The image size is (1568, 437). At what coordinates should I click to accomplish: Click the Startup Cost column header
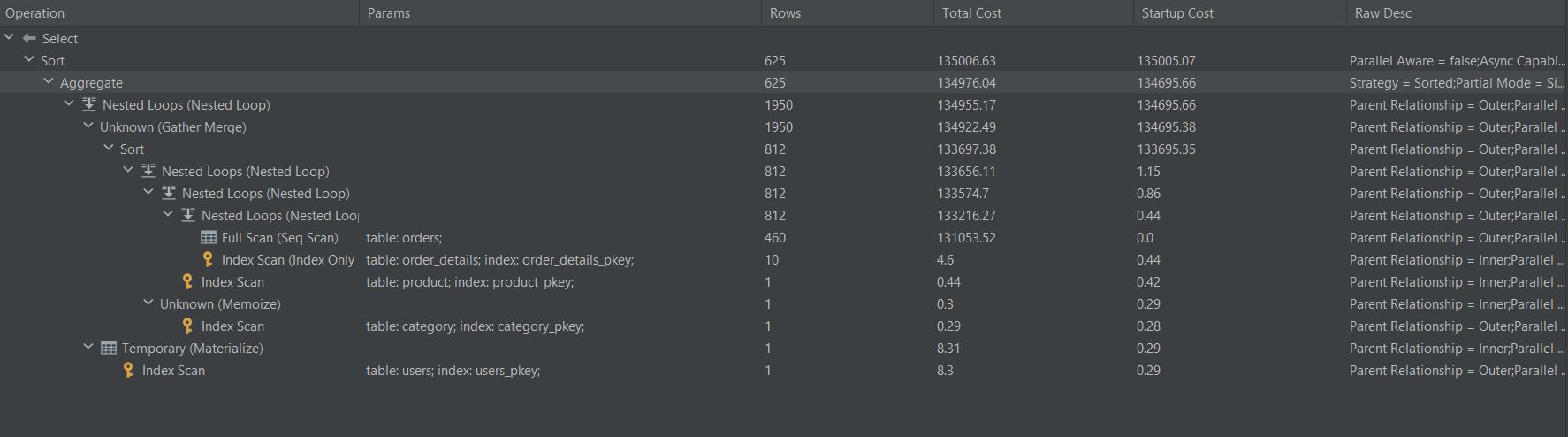coord(1177,13)
